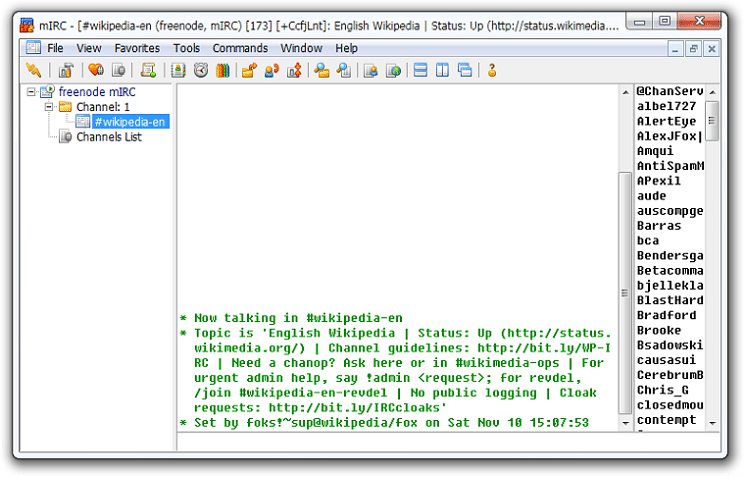Viewport: 745px width, 477px height.
Task: Open Log Files magnifier-page icon
Action: tap(344, 70)
